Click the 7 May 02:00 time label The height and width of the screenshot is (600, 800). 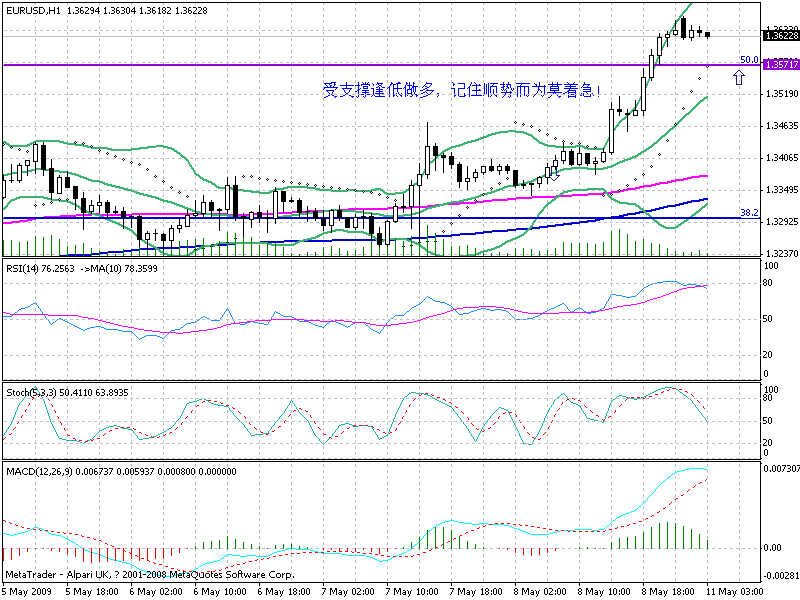tap(348, 592)
